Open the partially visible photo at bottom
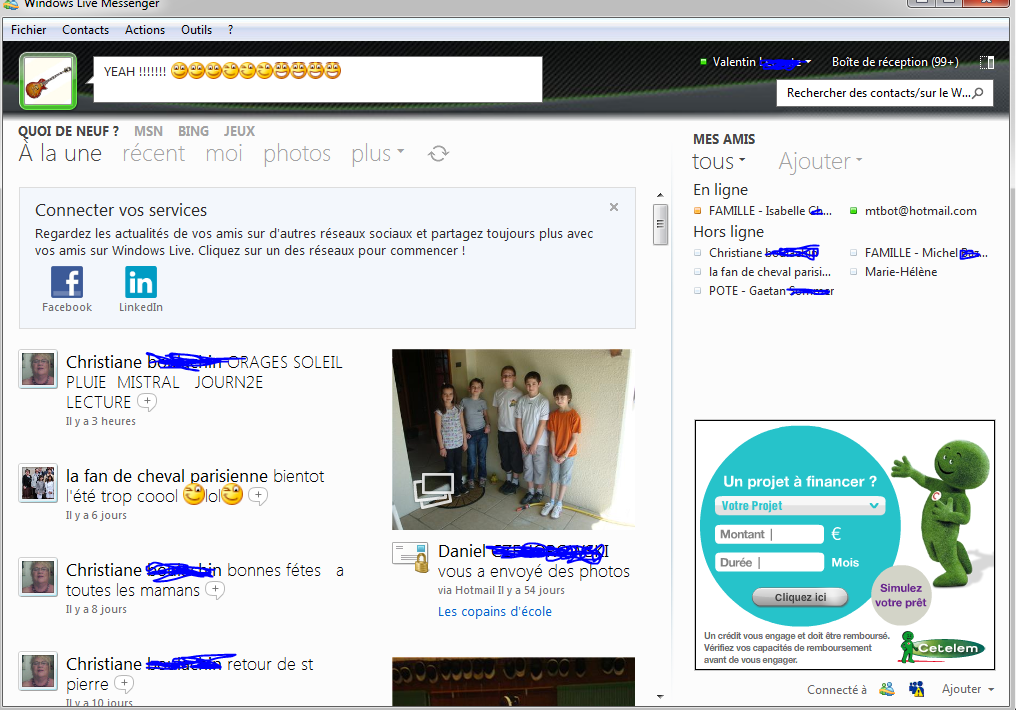The width and height of the screenshot is (1016, 710). pos(513,681)
